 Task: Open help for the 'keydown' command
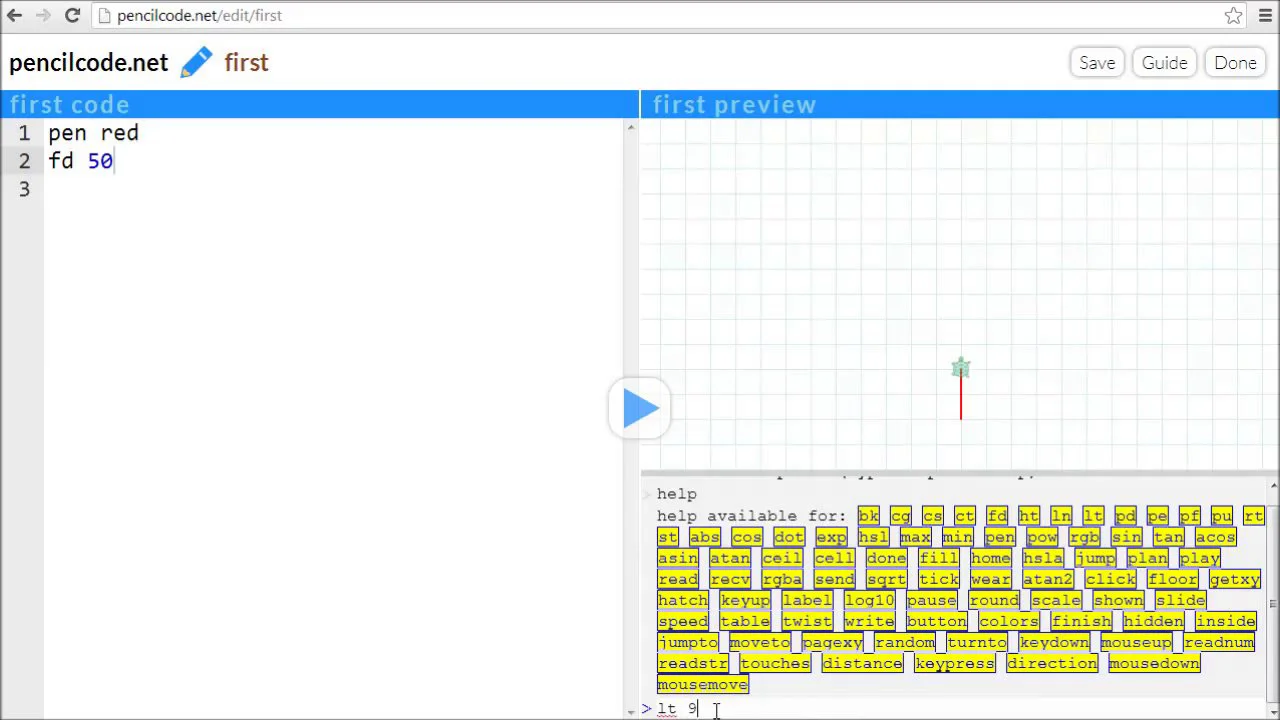[1054, 642]
